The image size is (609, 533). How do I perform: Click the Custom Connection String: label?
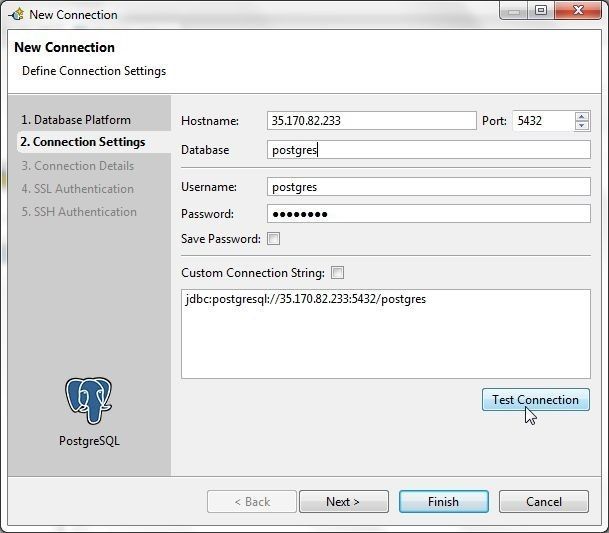253,273
